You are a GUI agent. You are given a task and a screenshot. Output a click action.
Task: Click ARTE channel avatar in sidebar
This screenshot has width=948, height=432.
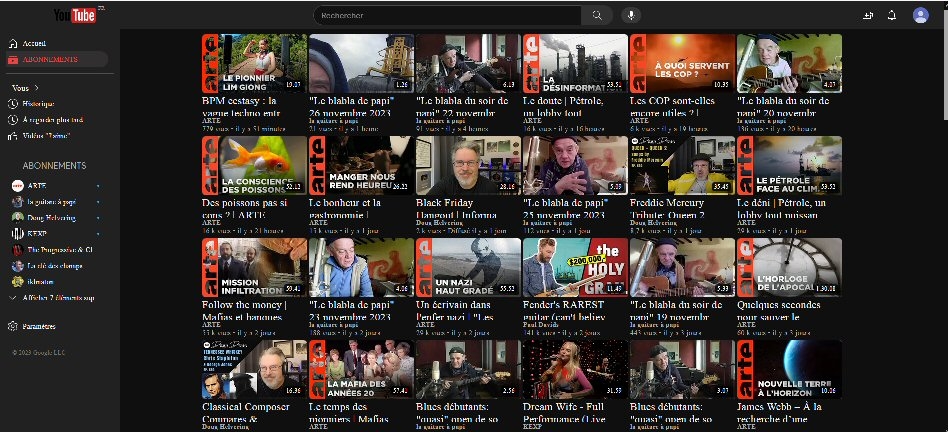click(x=18, y=185)
